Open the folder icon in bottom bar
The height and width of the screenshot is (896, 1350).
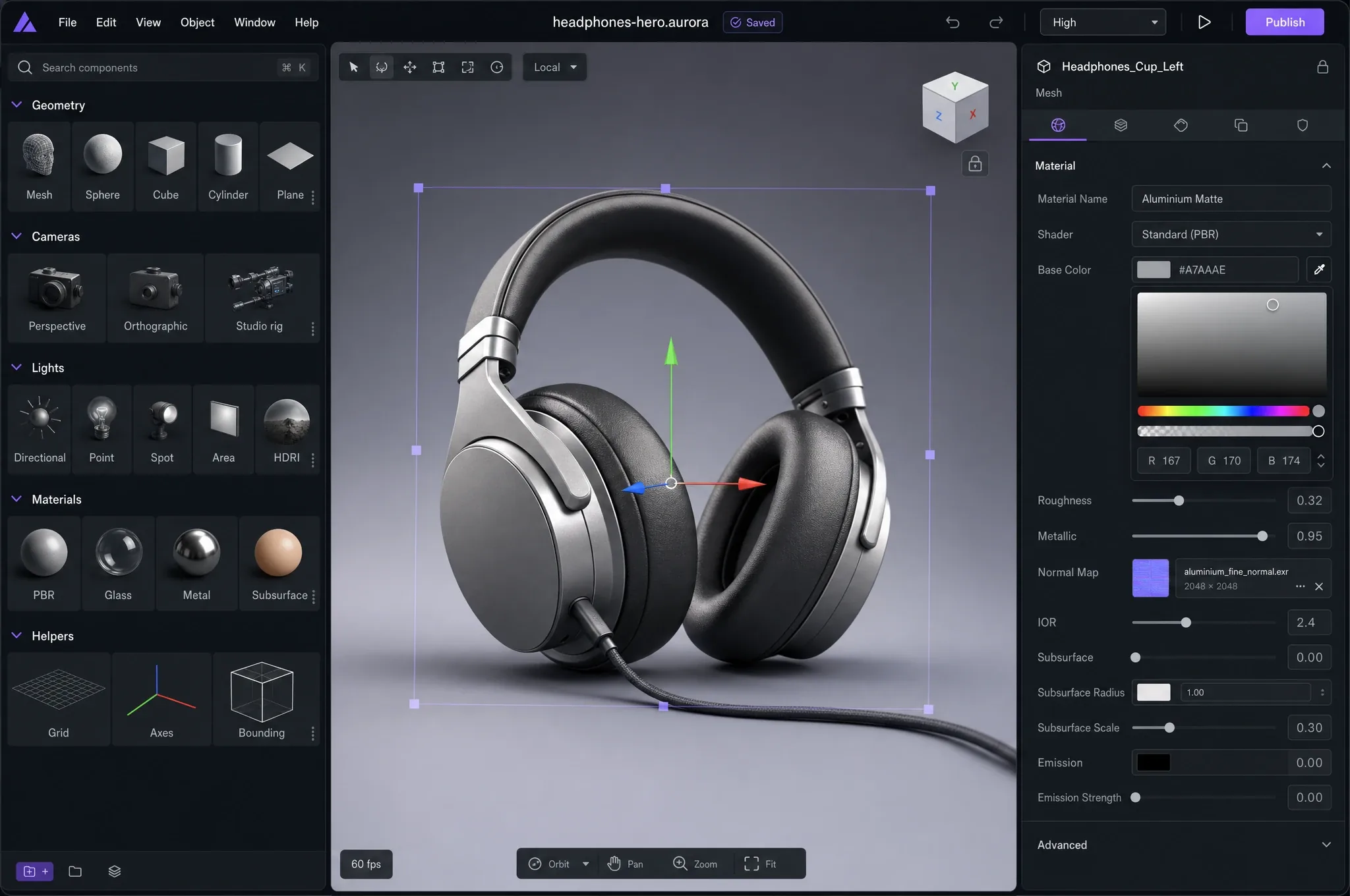75,872
